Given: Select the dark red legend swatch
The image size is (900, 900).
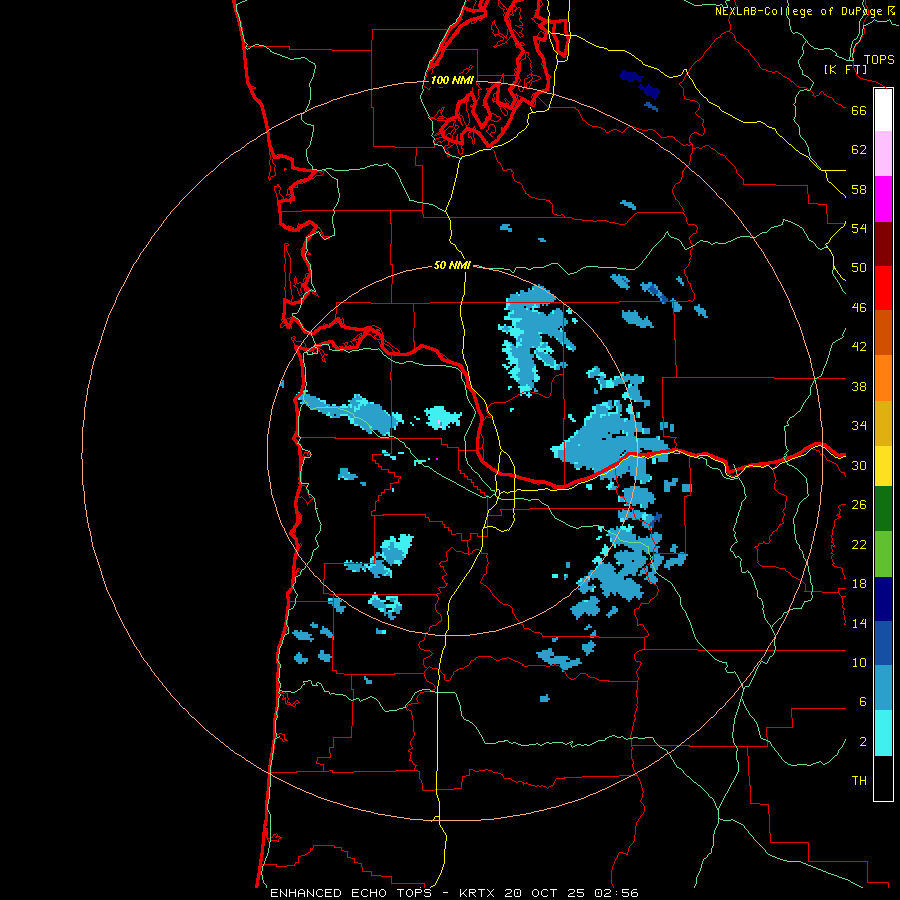Looking at the screenshot, I should pos(883,244).
